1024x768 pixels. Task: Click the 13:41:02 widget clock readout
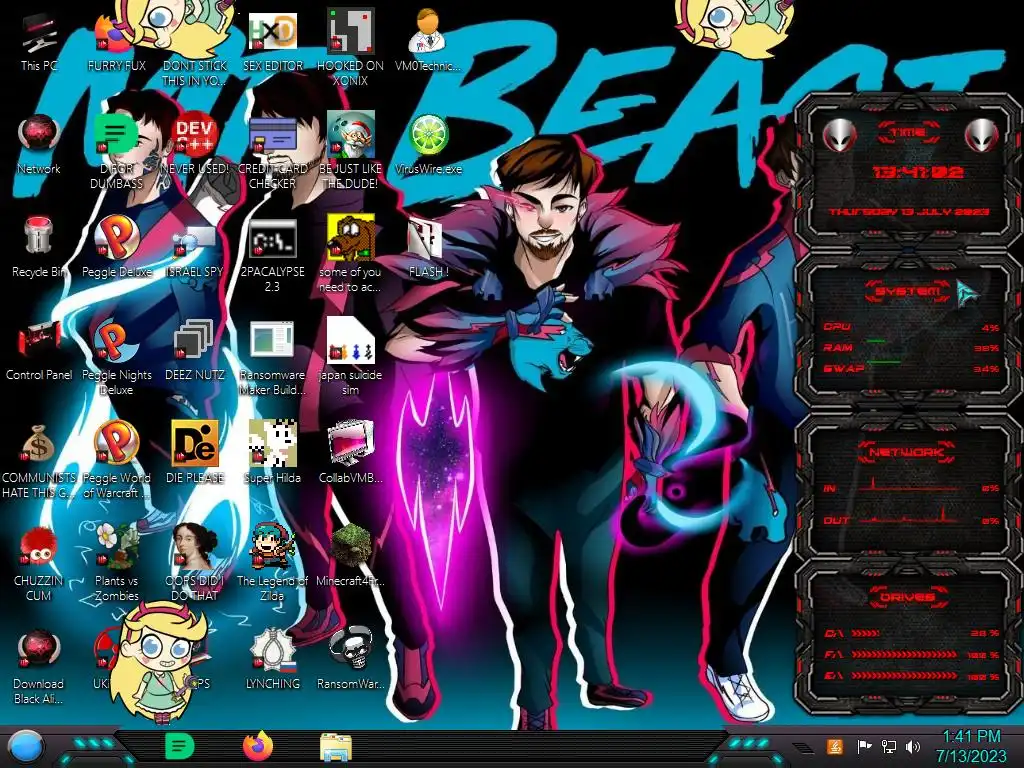(918, 172)
